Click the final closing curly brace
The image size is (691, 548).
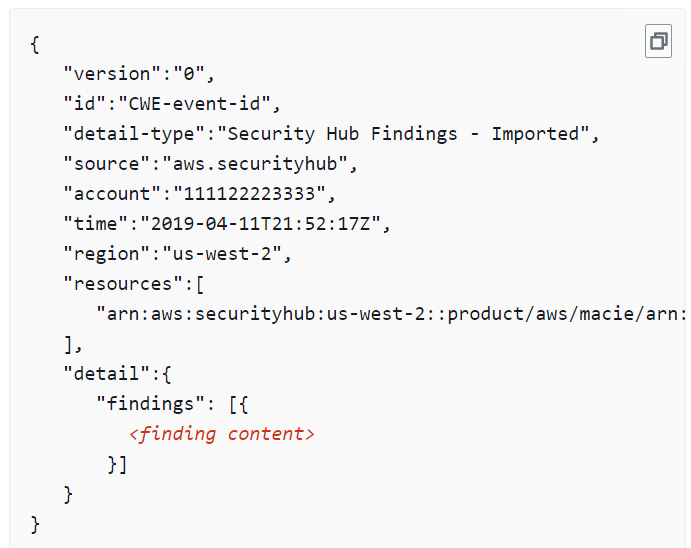35,523
